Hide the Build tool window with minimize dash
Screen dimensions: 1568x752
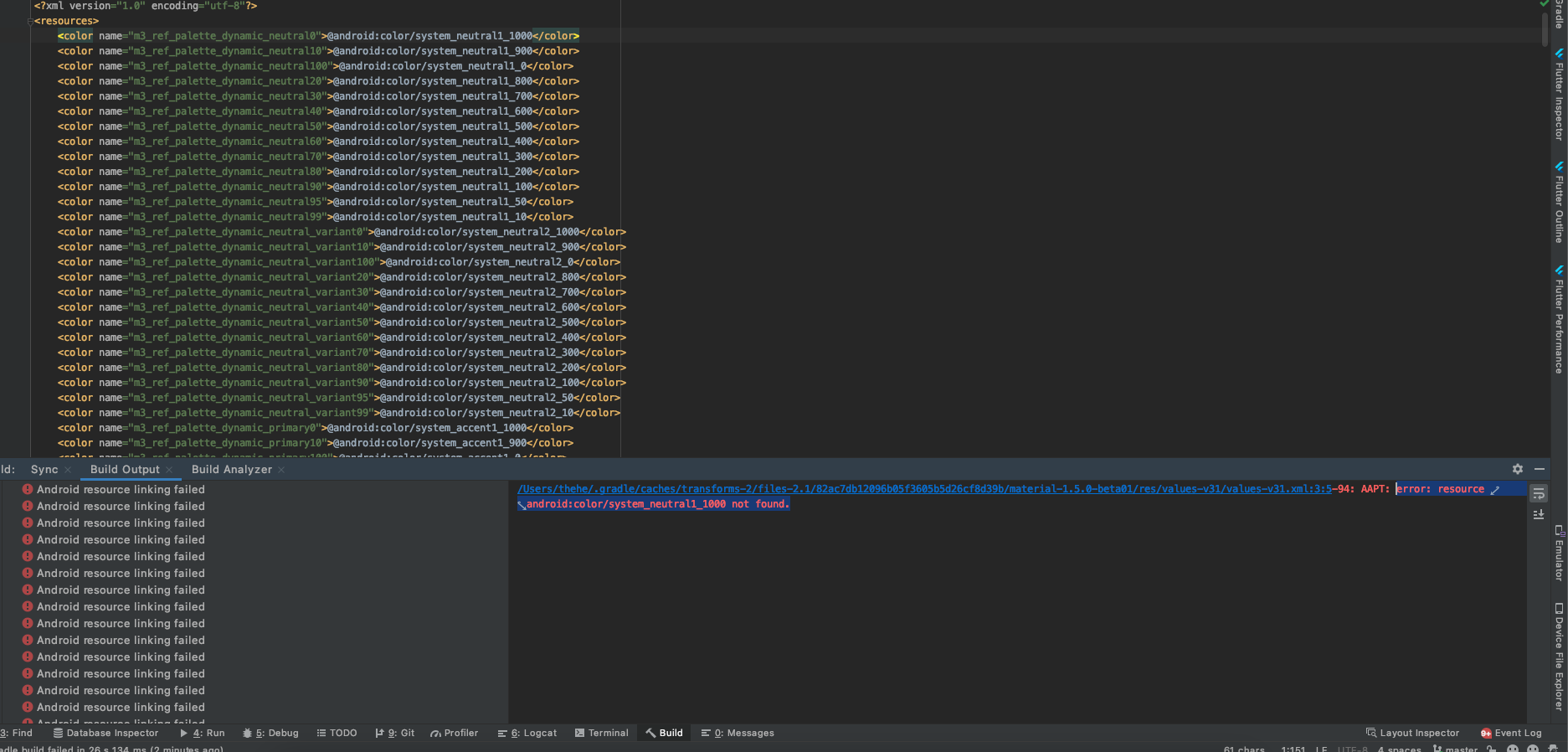pyautogui.click(x=1540, y=469)
